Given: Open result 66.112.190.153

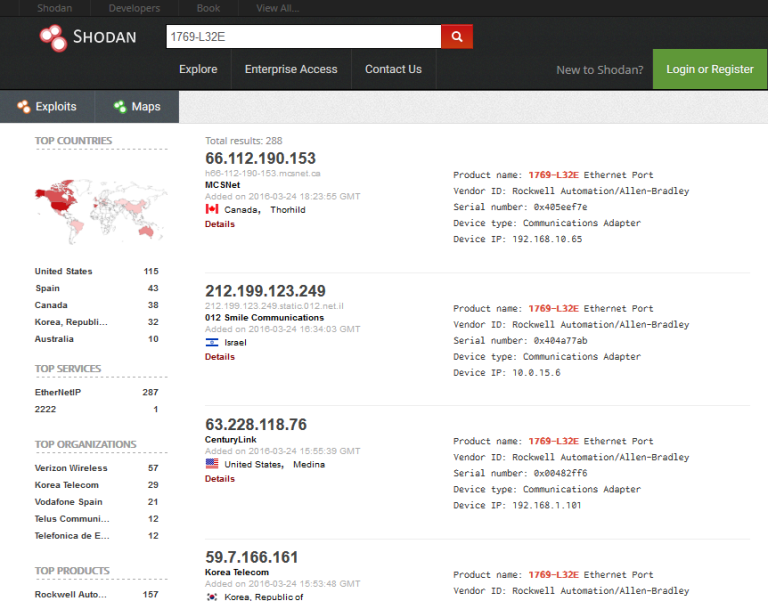Looking at the screenshot, I should pos(260,158).
